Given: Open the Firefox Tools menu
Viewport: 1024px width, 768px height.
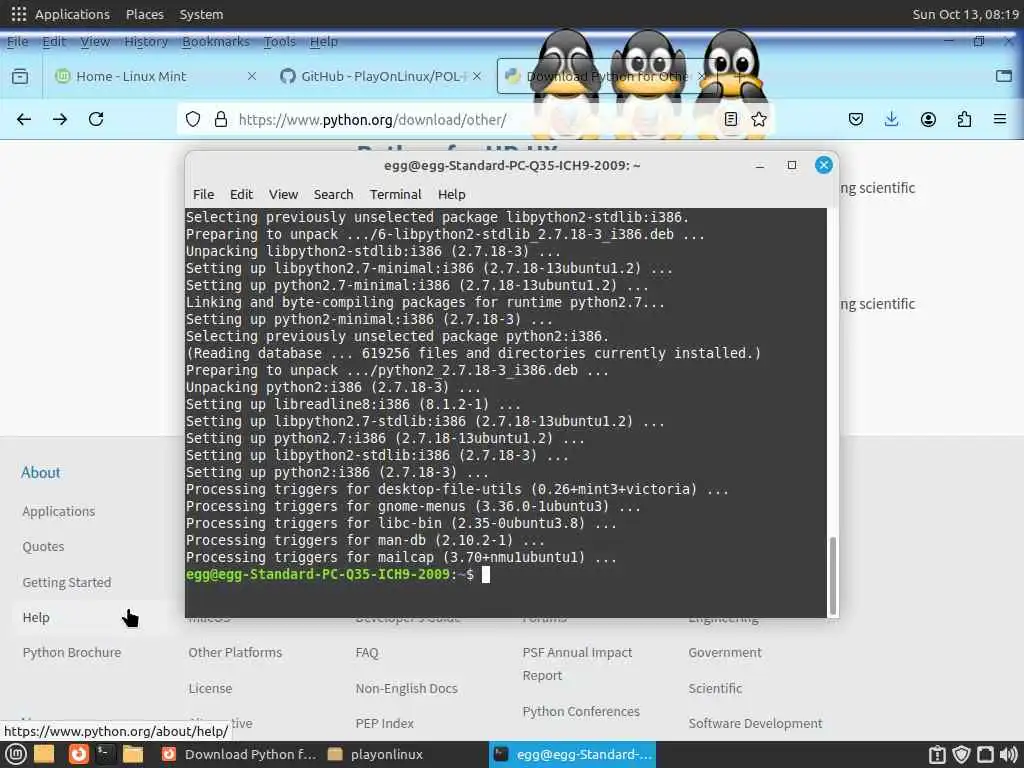Looking at the screenshot, I should pos(280,42).
